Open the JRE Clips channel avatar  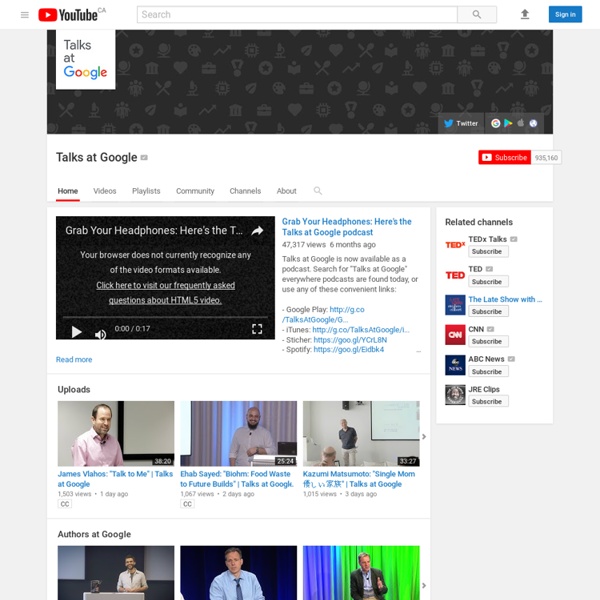point(455,395)
